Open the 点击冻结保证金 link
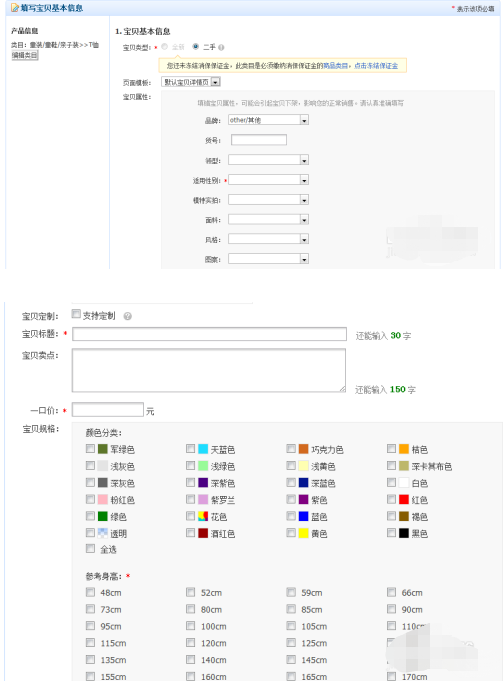Image resolution: width=504 pixels, height=681 pixels. click(x=376, y=66)
